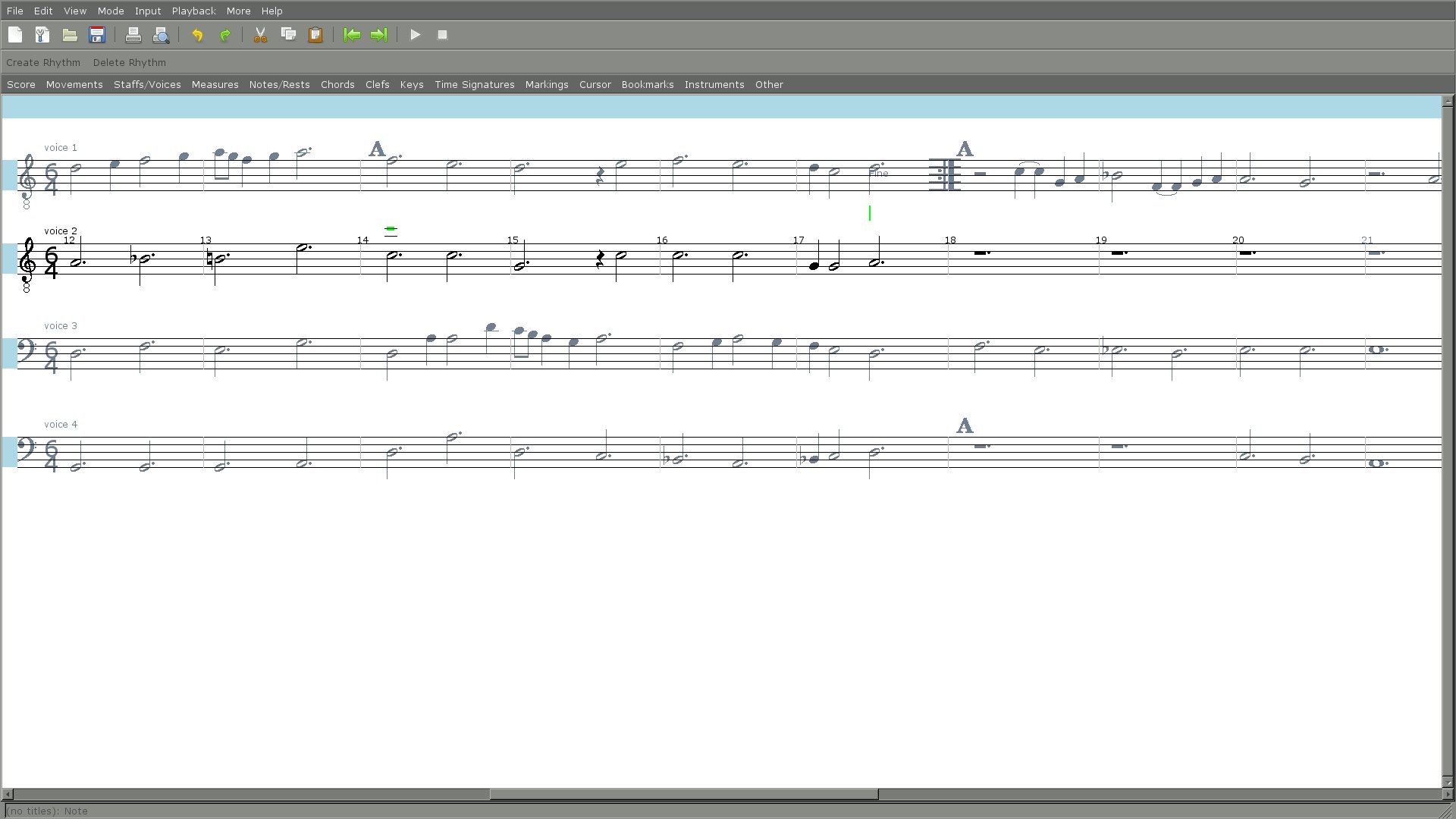Screen dimensions: 1456x819
Task: Click the Create Rhythm button
Action: pos(43,62)
